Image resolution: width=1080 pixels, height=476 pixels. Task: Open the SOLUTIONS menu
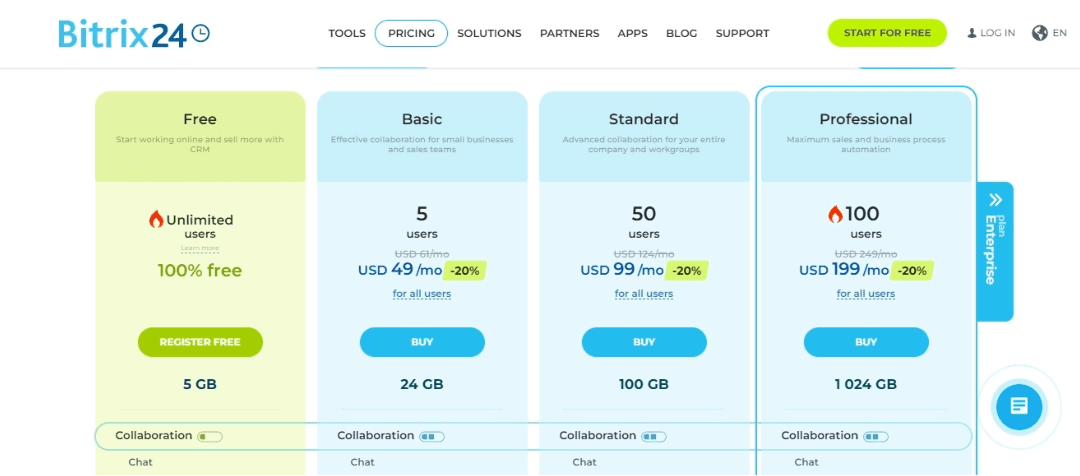pos(489,33)
